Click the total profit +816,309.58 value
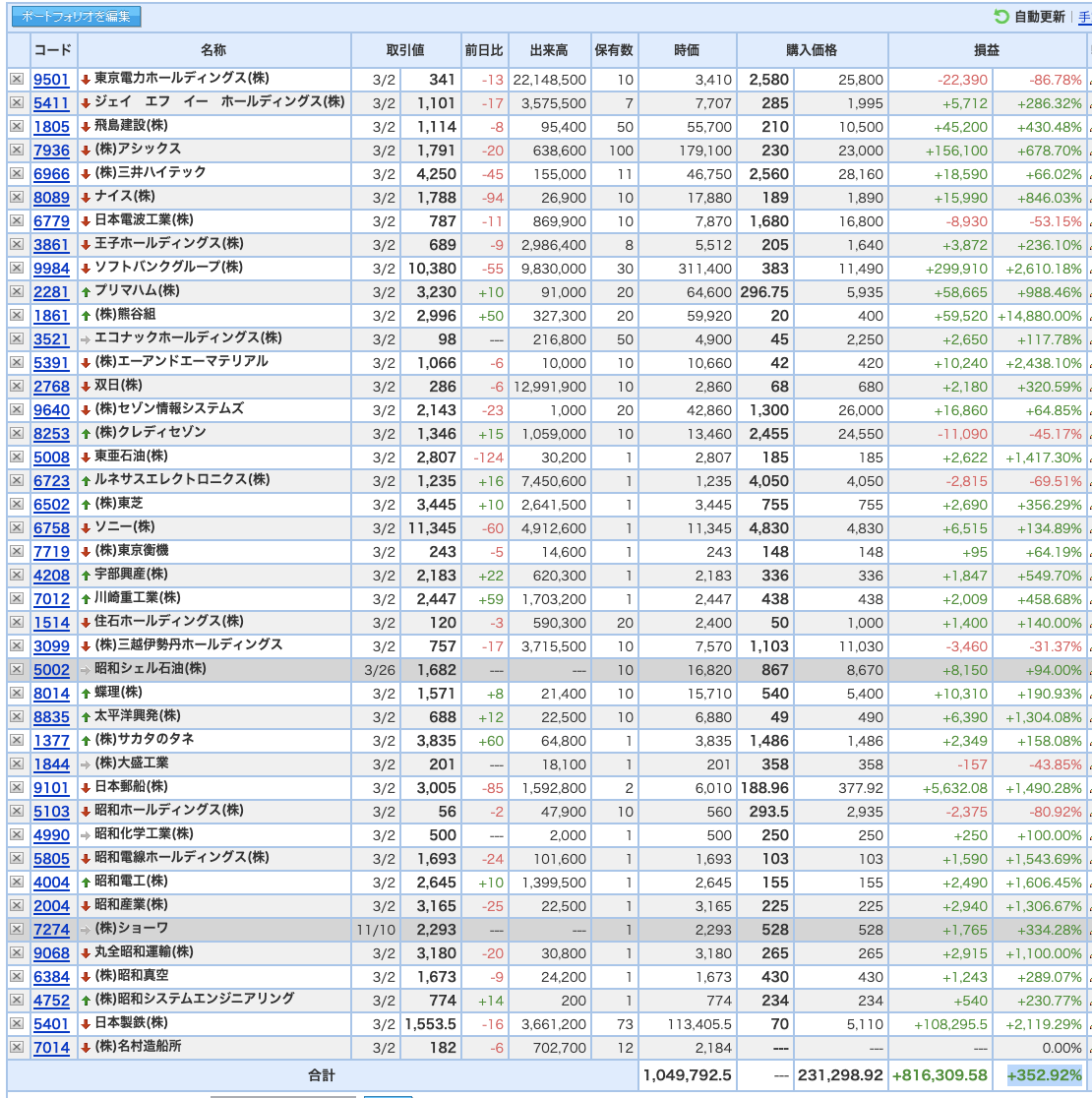1092x1098 pixels. (940, 1075)
